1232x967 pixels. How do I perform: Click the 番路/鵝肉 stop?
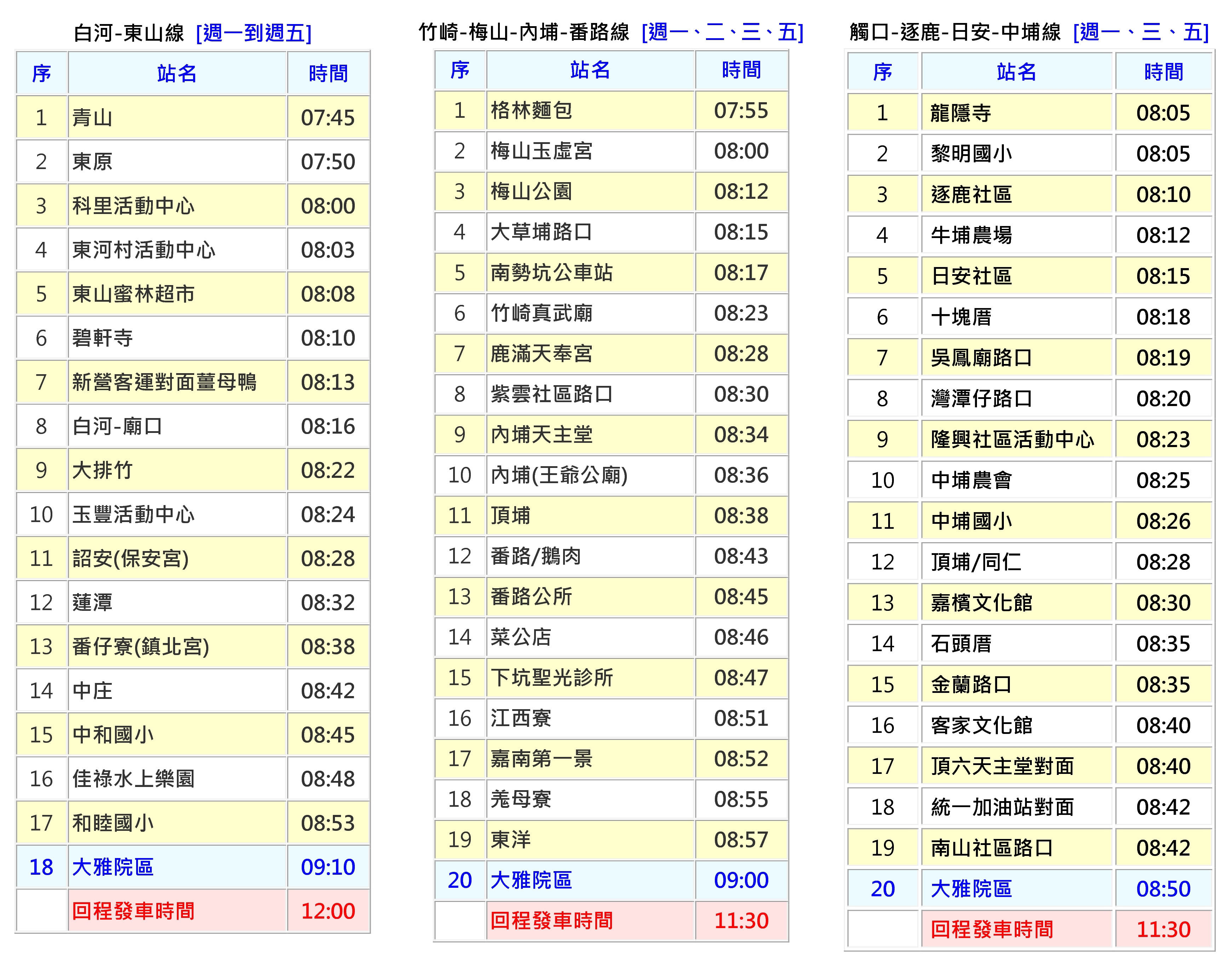click(536, 556)
